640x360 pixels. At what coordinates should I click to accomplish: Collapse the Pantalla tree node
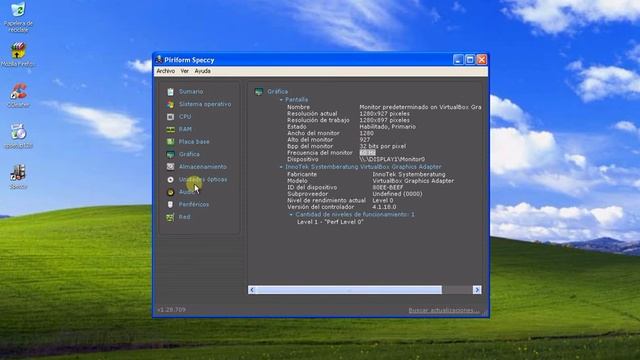pyautogui.click(x=281, y=100)
